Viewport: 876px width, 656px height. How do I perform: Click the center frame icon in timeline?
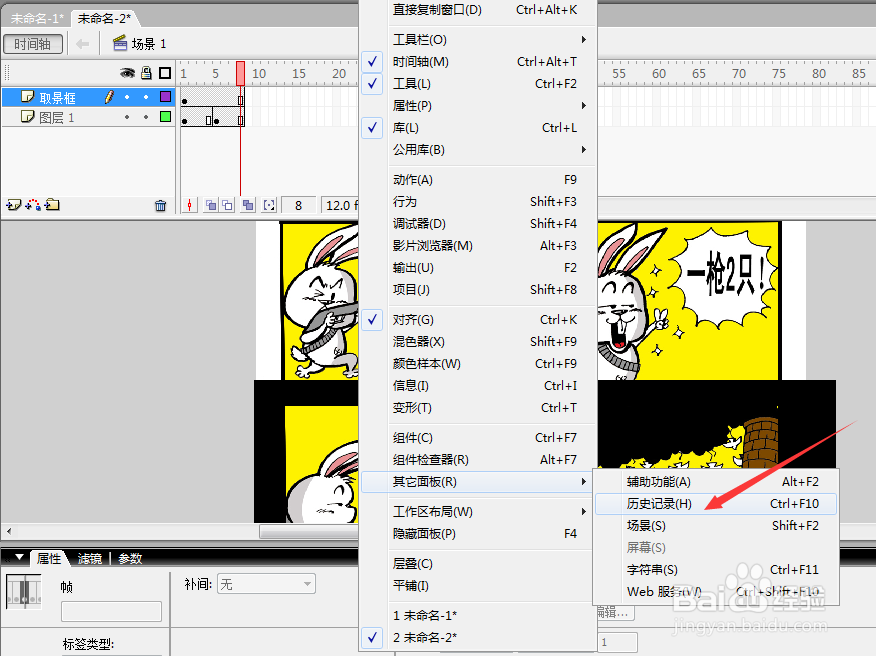(190, 206)
